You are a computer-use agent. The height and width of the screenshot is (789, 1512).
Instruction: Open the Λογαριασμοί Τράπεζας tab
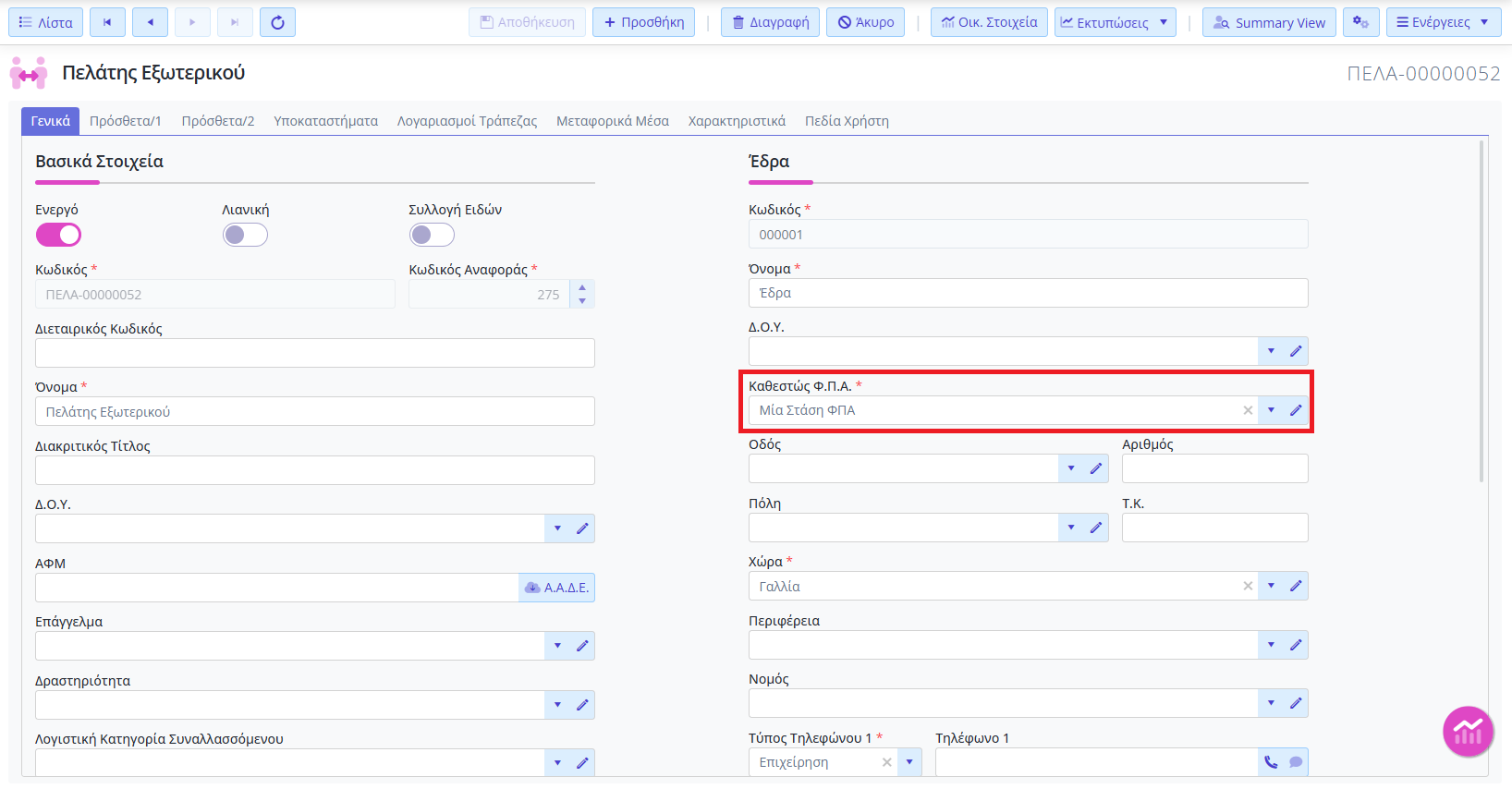(467, 121)
